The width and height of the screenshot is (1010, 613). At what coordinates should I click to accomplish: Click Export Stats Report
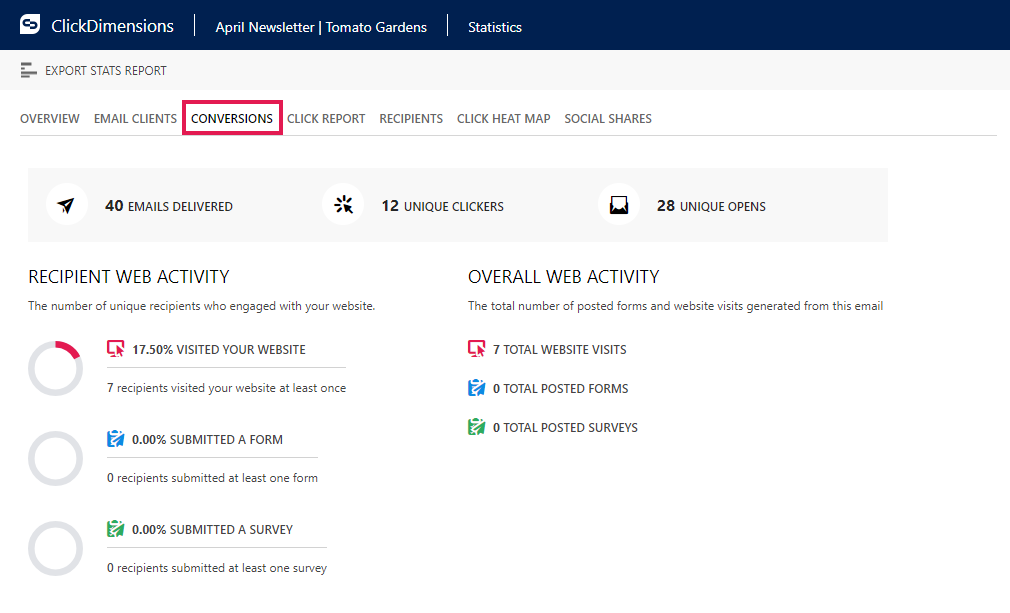tap(106, 71)
